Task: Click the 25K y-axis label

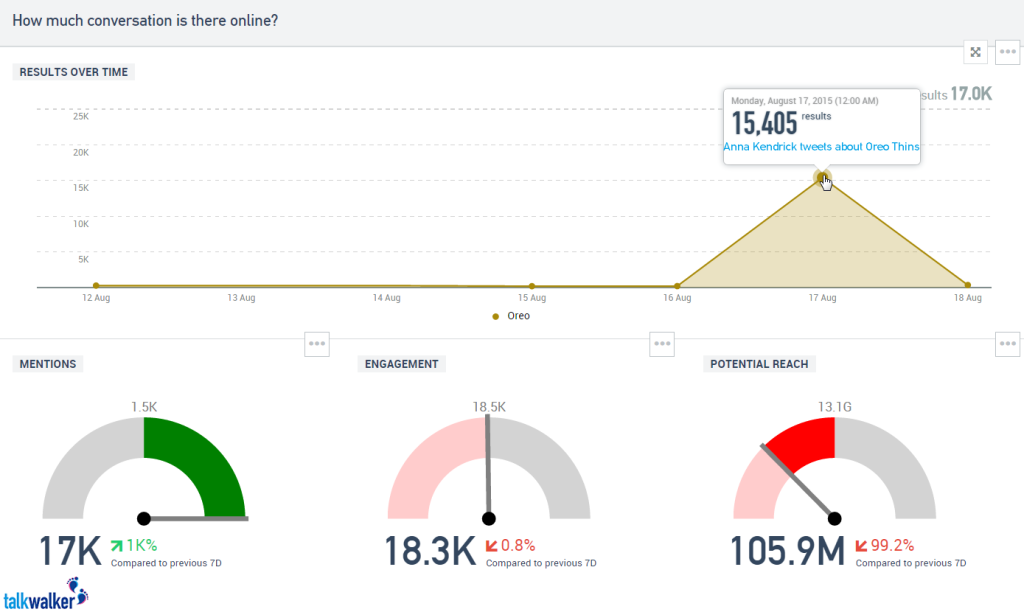Action: coord(81,116)
